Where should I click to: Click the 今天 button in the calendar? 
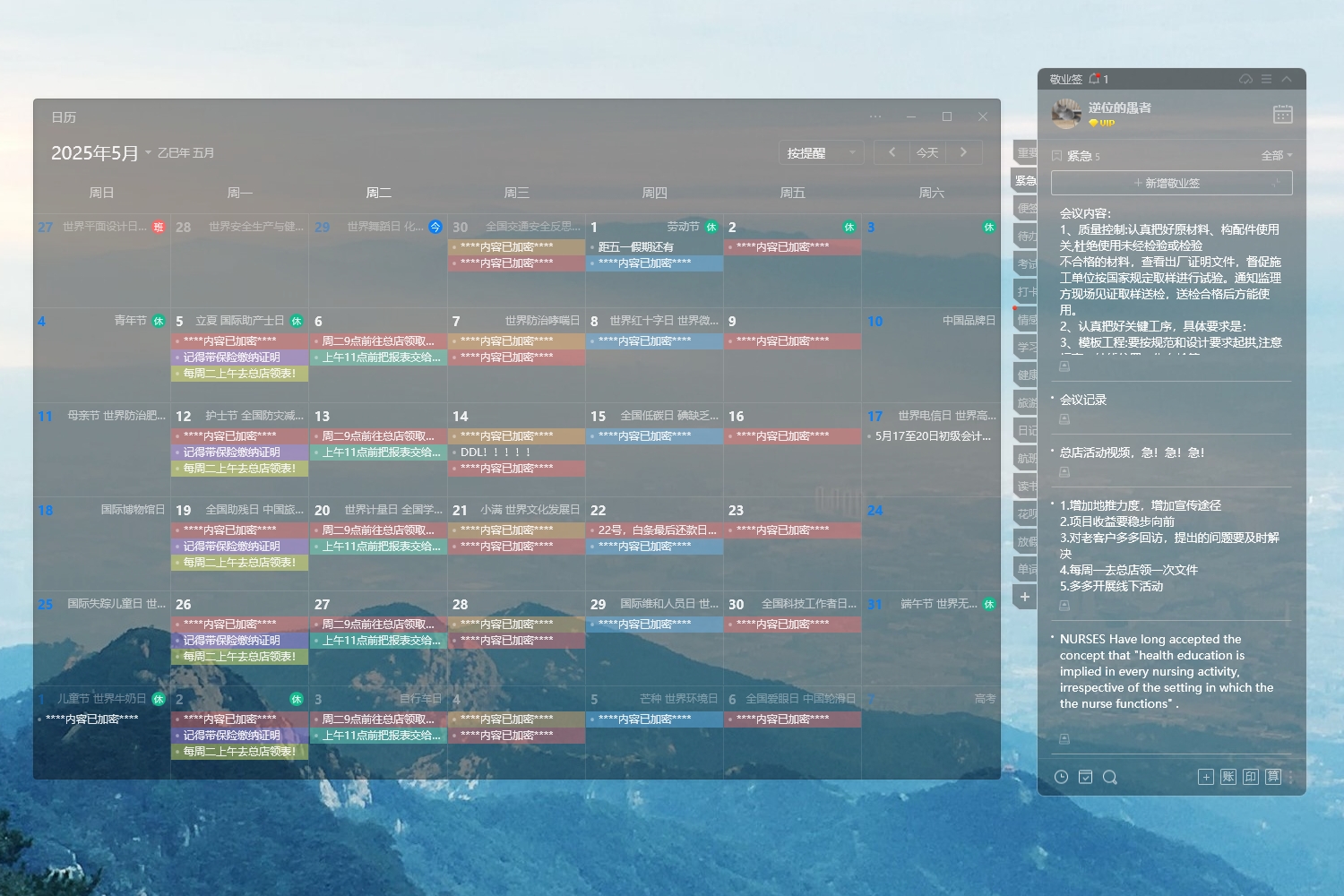click(927, 153)
